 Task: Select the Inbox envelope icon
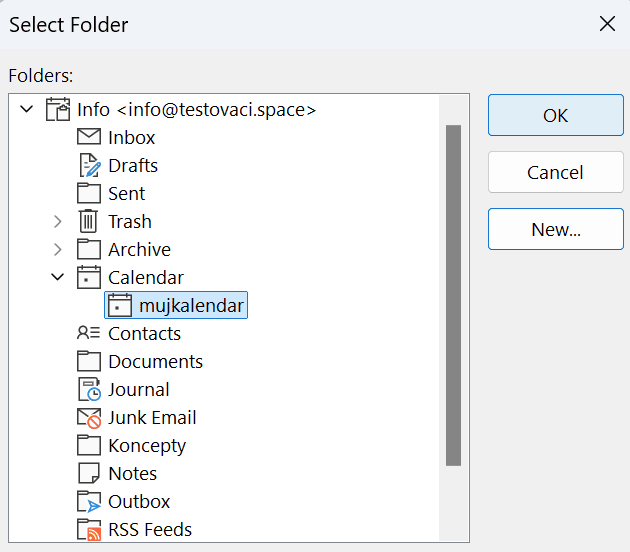(x=89, y=137)
